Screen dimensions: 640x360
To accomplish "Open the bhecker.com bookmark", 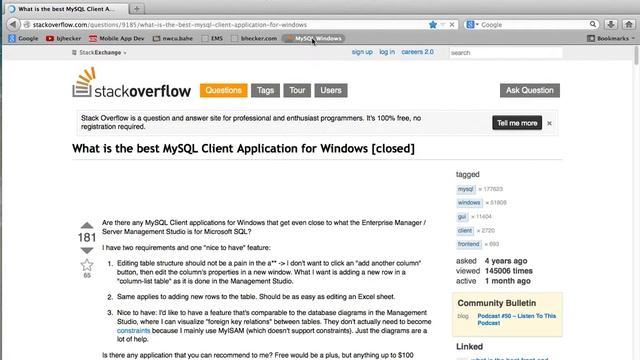I will (254, 38).
